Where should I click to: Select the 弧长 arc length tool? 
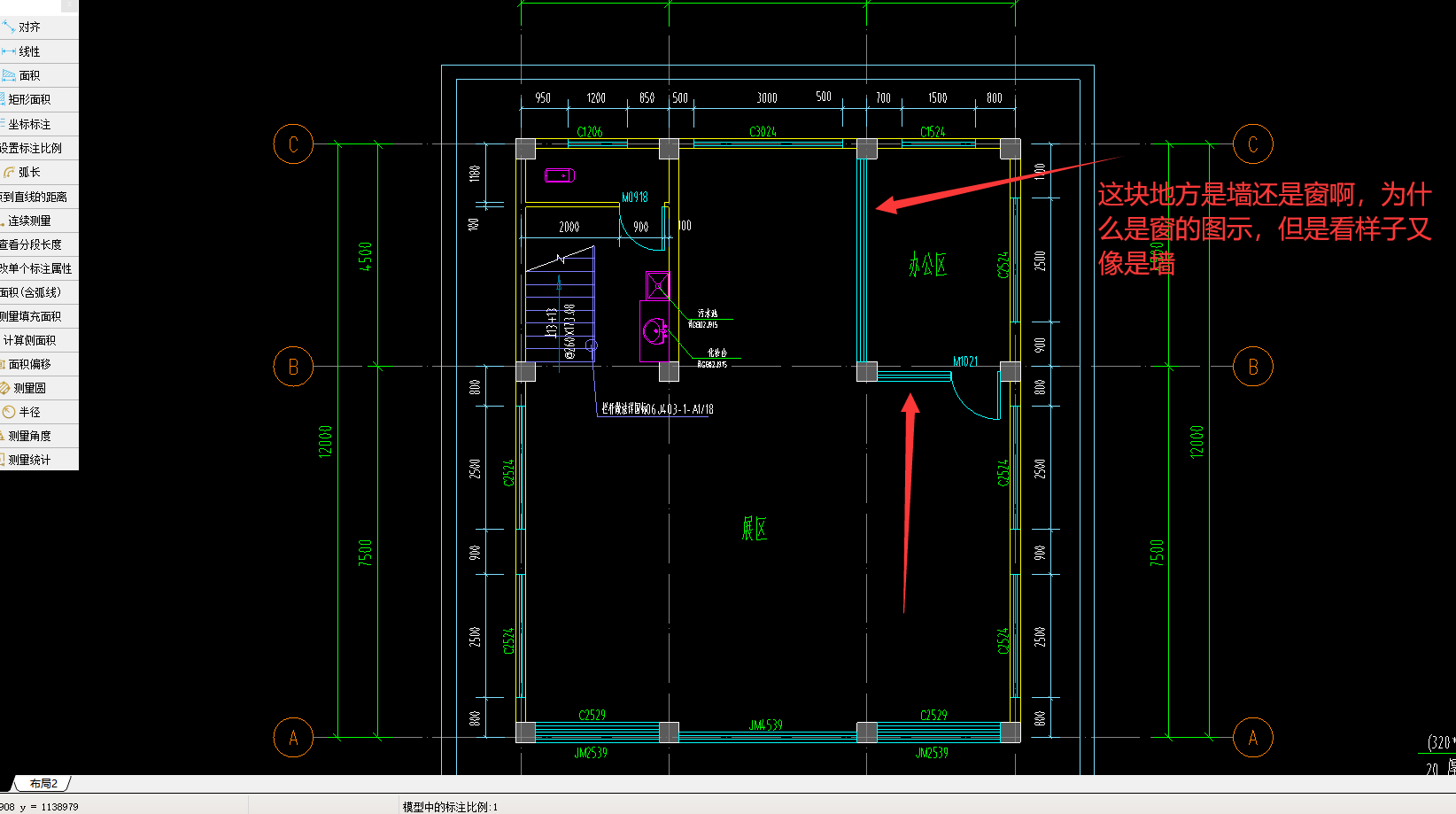(39, 172)
